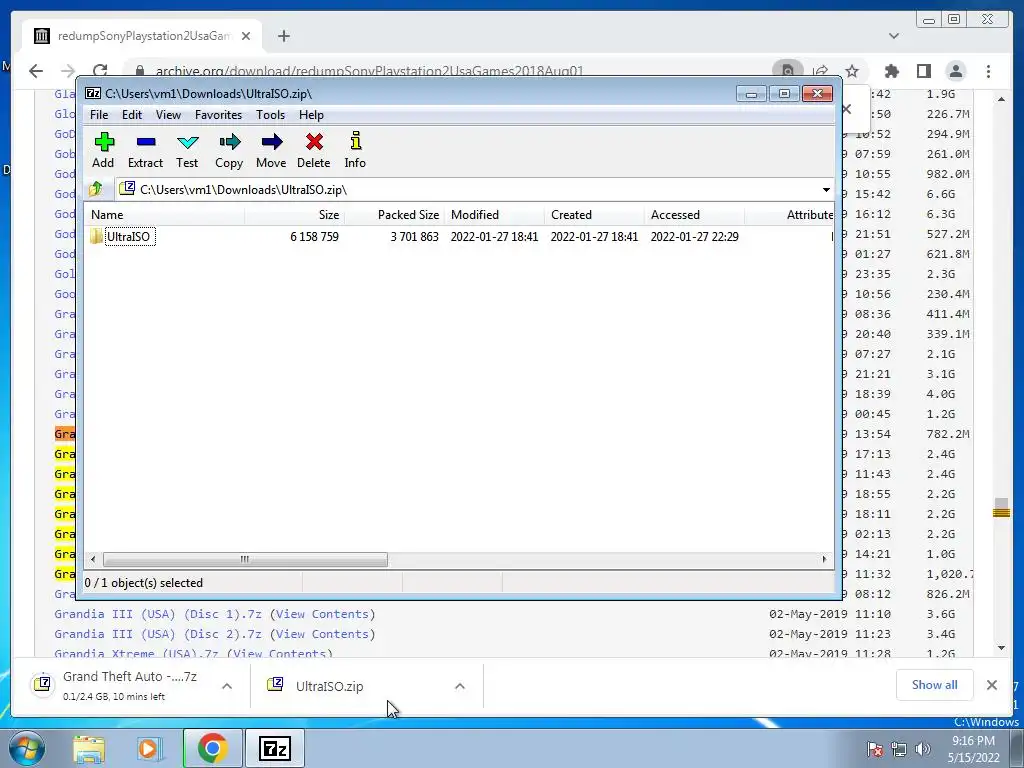Select the Copy toolbar icon
The width and height of the screenshot is (1024, 768).
(x=229, y=150)
